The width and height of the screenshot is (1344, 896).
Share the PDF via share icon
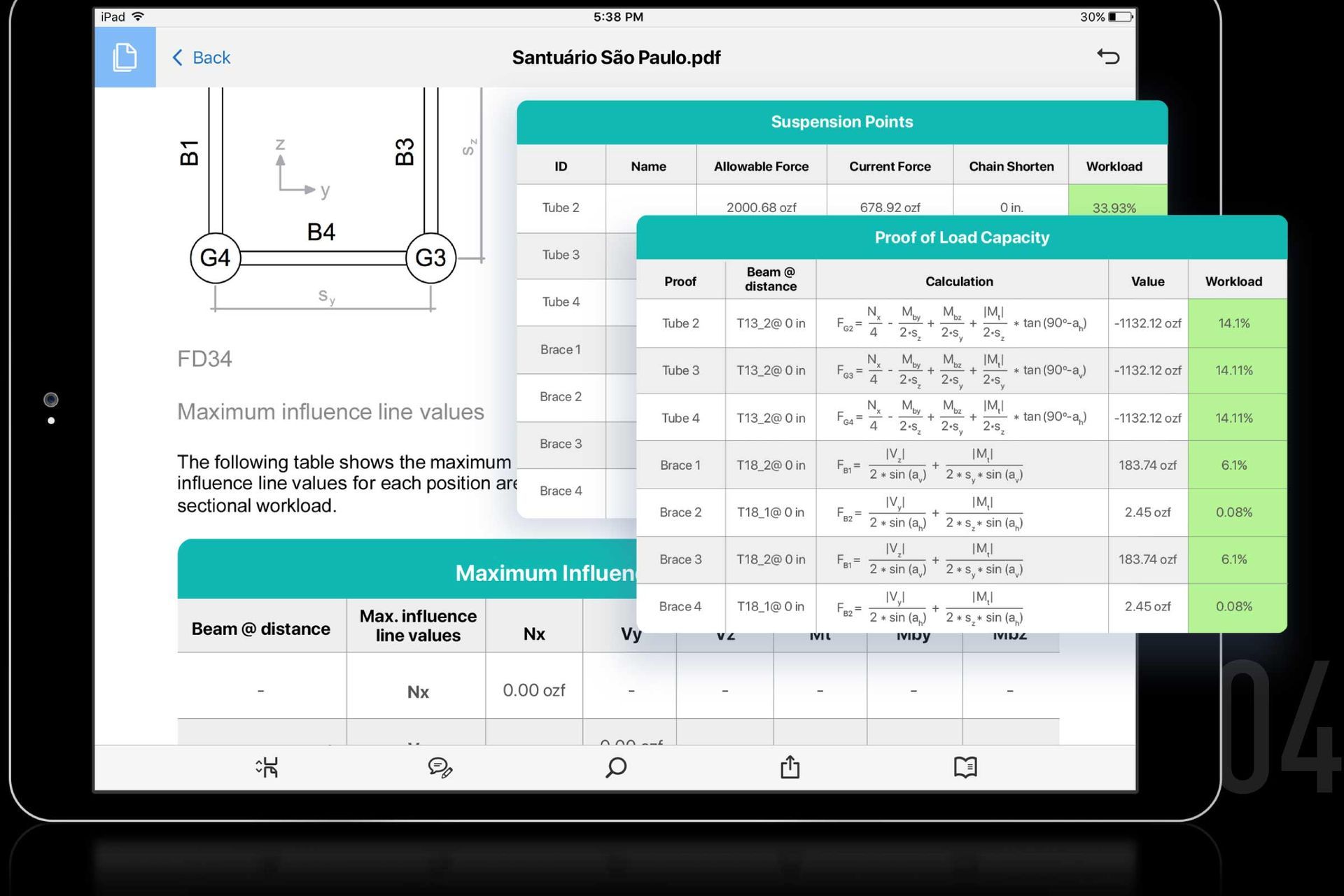[x=790, y=767]
